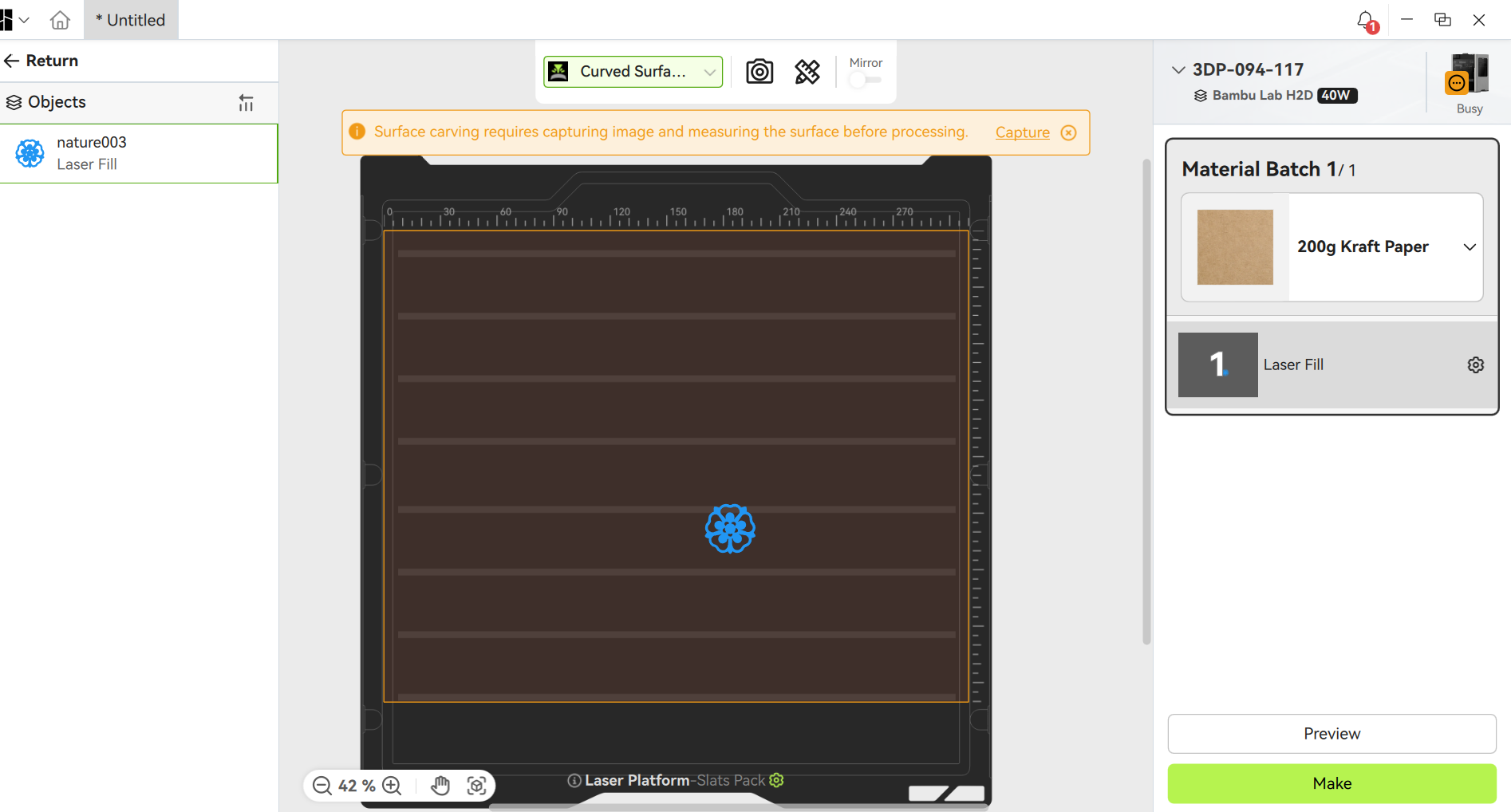
Task: Toggle the Mirror switch
Action: click(x=866, y=80)
